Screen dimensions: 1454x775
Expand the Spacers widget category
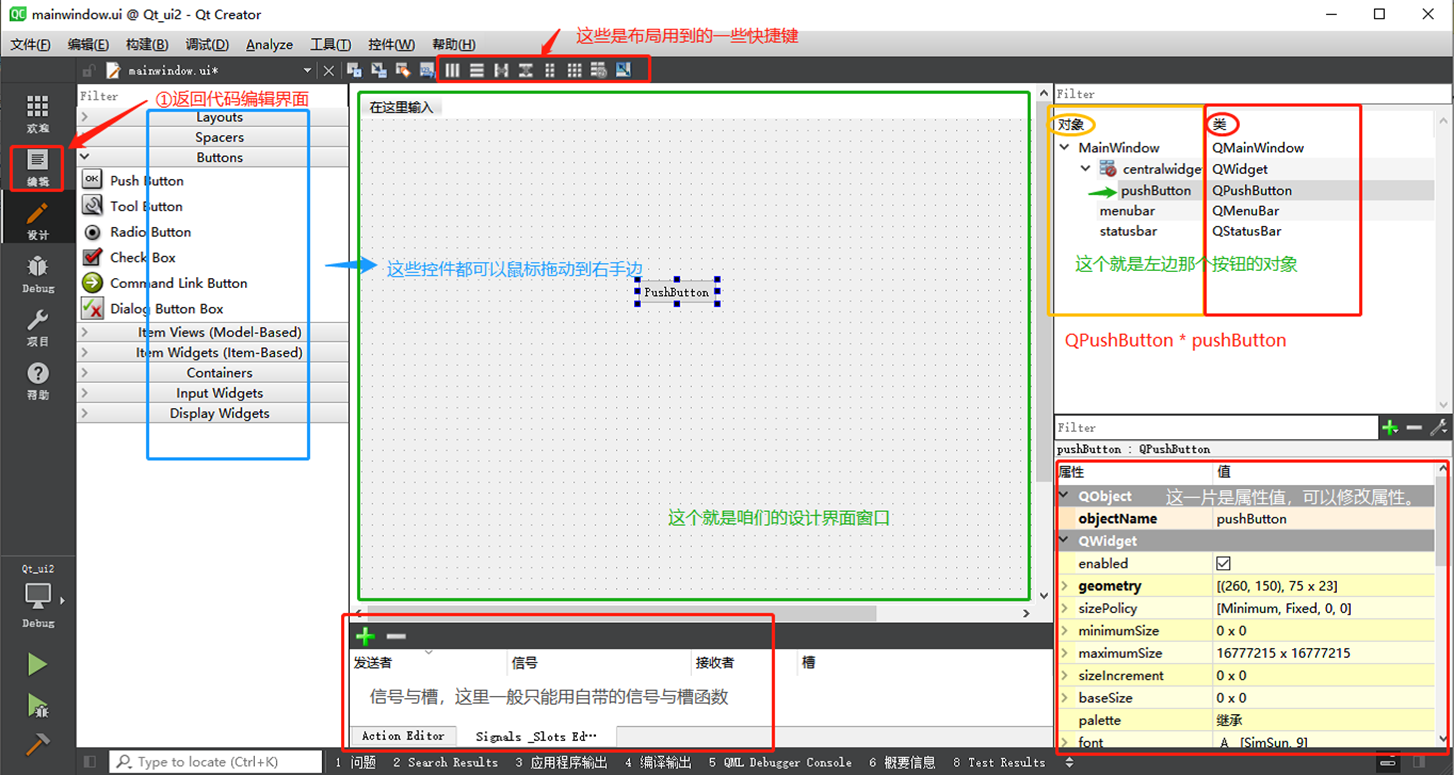(213, 137)
